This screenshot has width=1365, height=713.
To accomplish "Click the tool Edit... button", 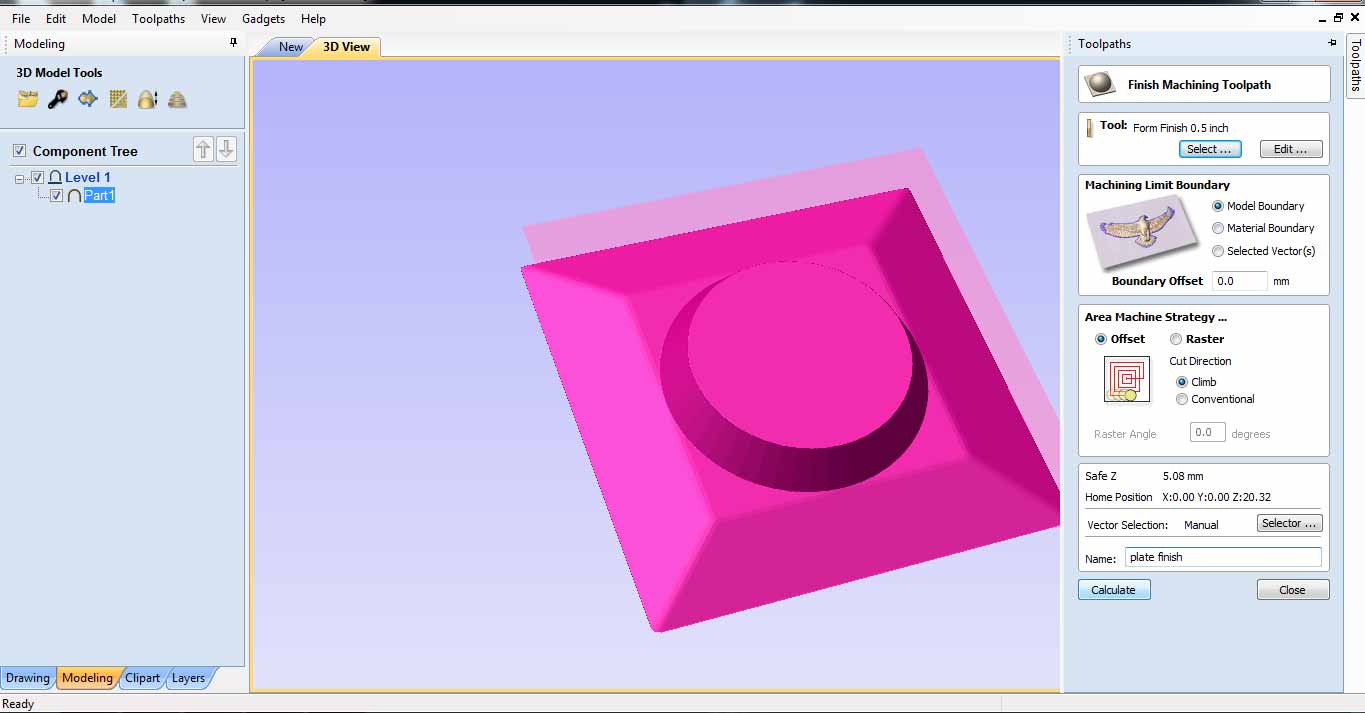I will (x=1290, y=149).
